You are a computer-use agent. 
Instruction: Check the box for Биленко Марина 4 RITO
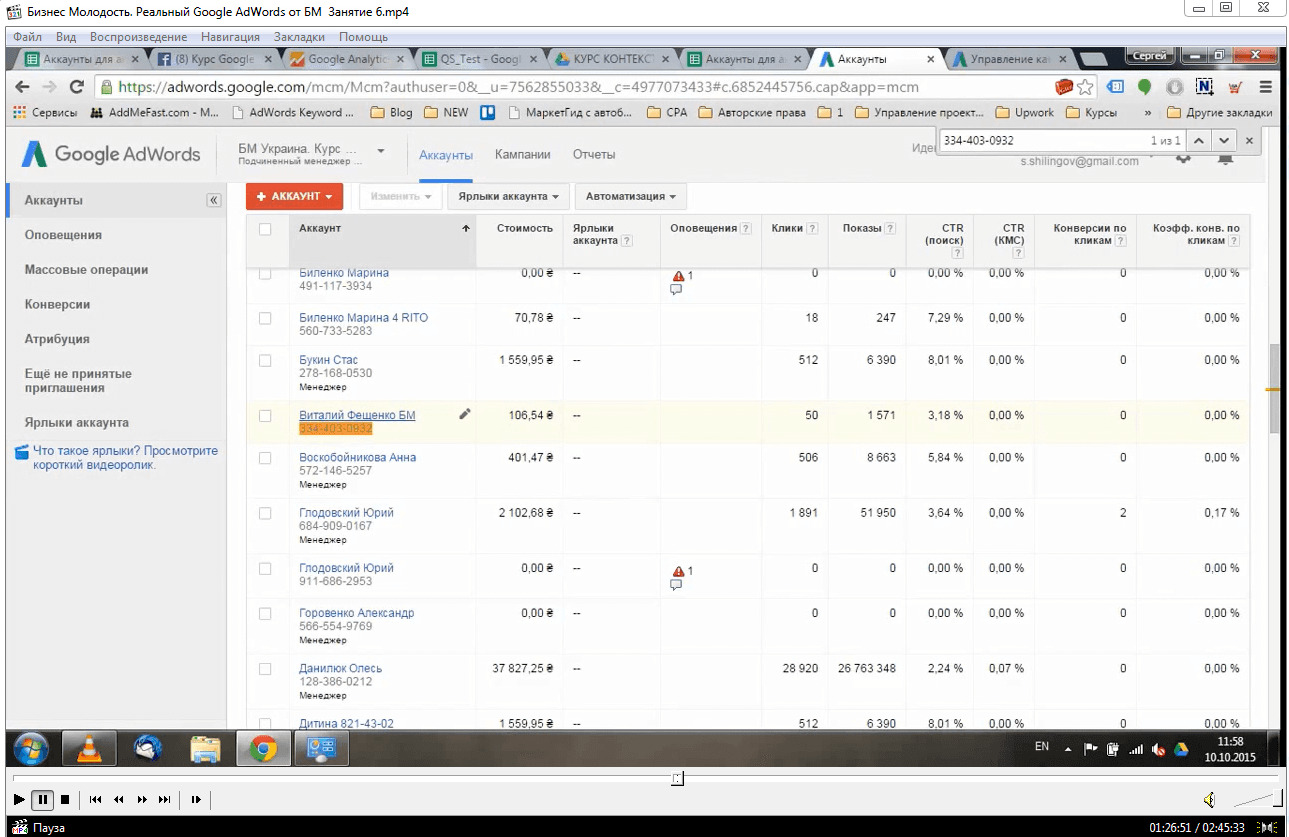[x=265, y=318]
